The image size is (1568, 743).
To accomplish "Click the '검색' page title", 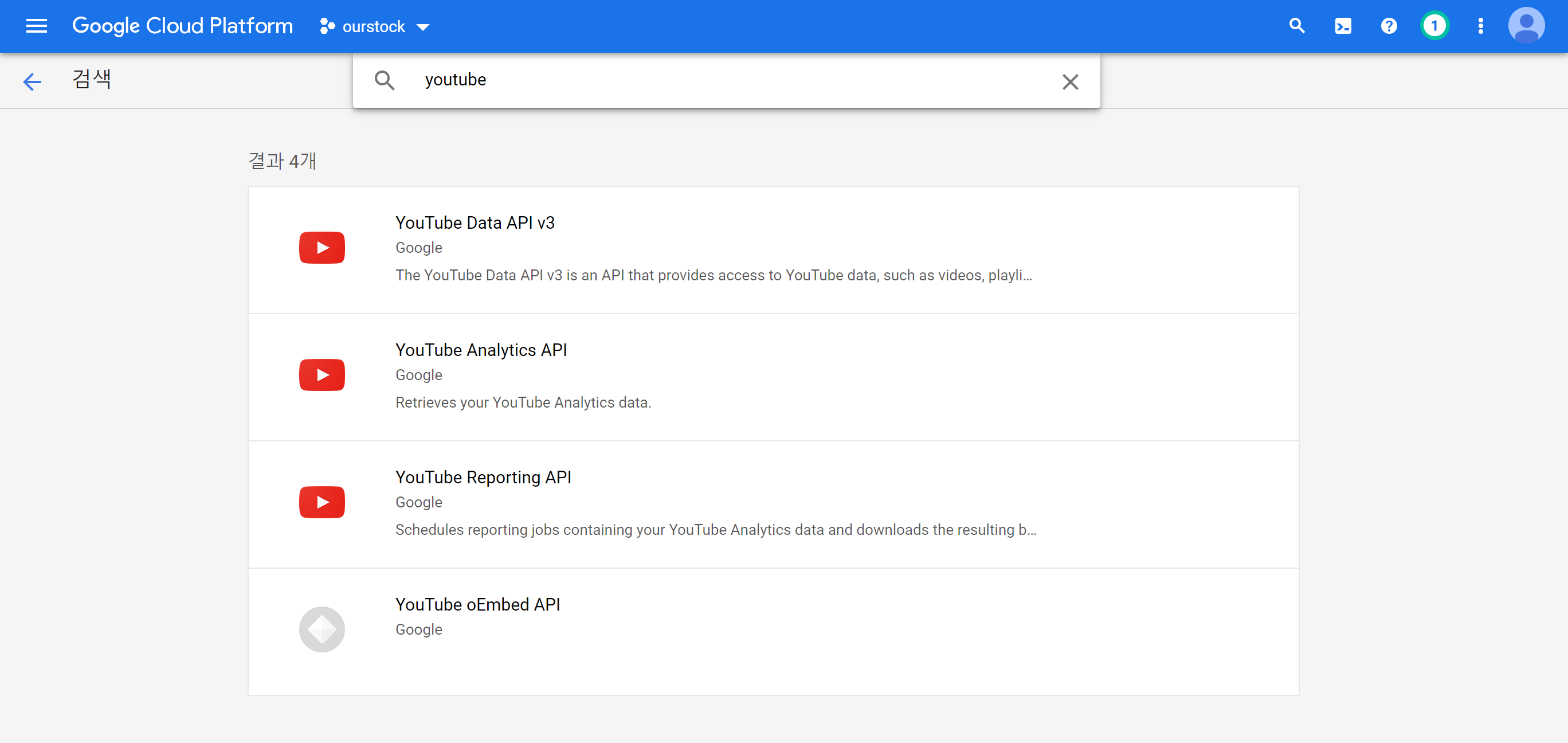I will point(91,79).
